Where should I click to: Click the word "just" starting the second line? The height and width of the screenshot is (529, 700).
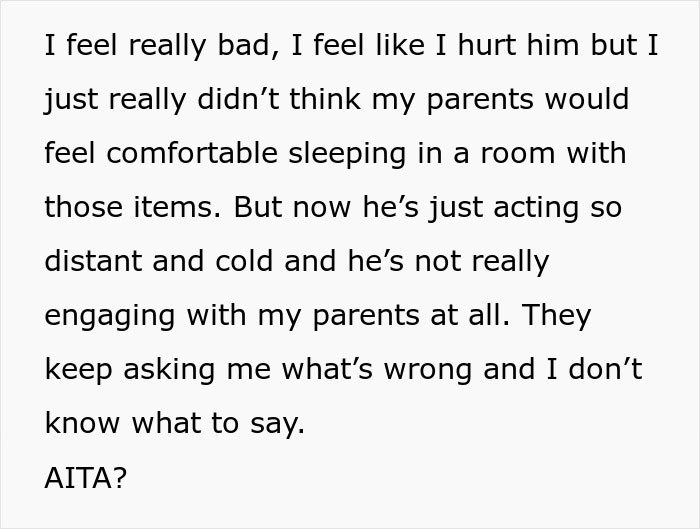[x=69, y=100]
